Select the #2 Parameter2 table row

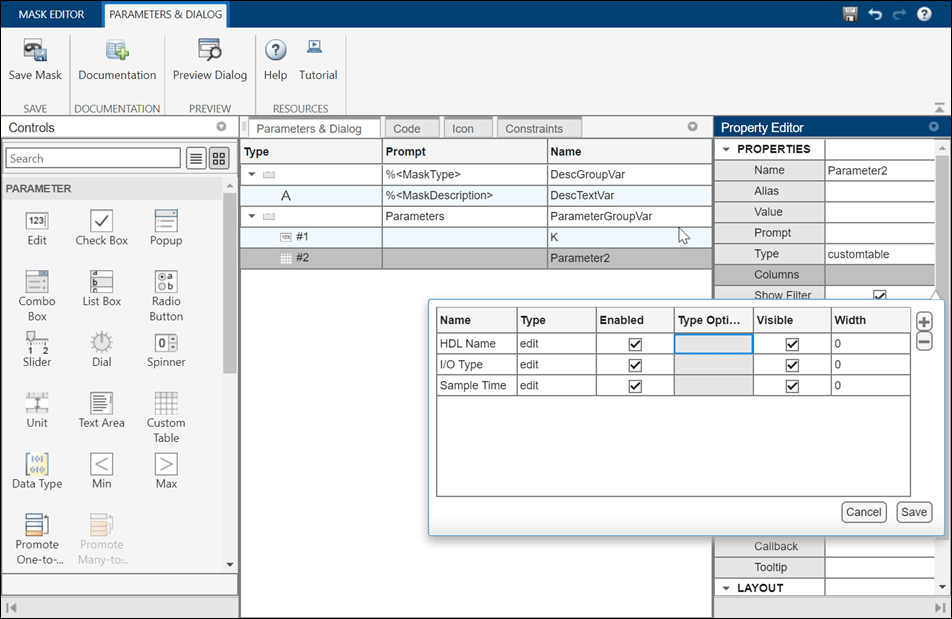tap(476, 258)
